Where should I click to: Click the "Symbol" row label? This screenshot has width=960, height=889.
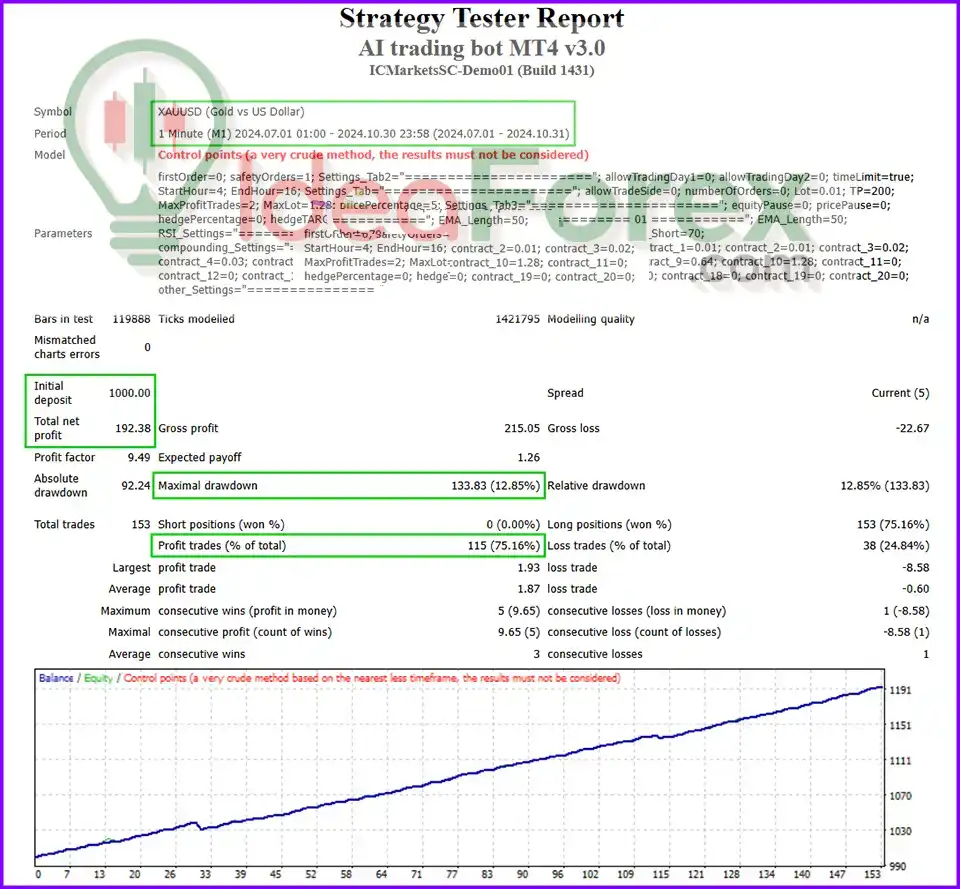click(x=53, y=111)
